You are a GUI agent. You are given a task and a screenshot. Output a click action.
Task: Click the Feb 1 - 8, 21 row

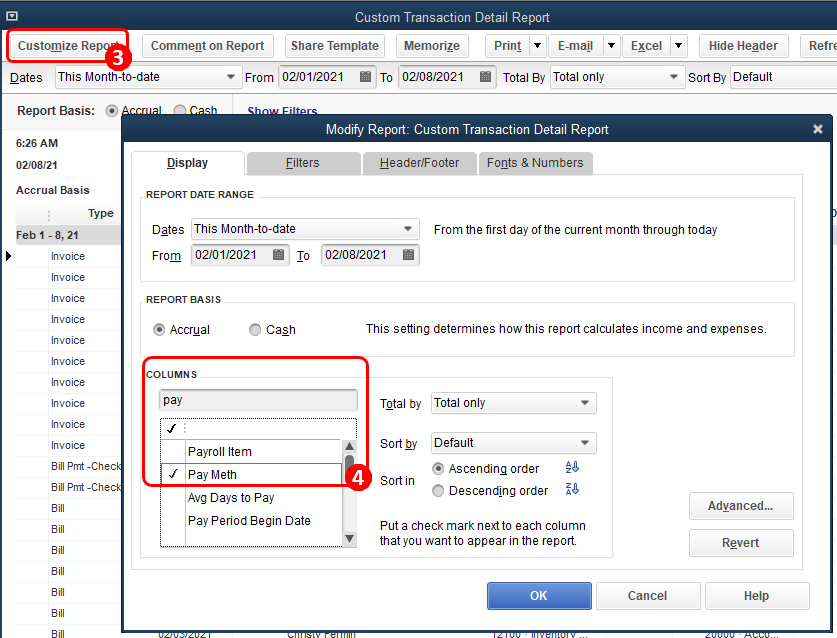(68, 235)
